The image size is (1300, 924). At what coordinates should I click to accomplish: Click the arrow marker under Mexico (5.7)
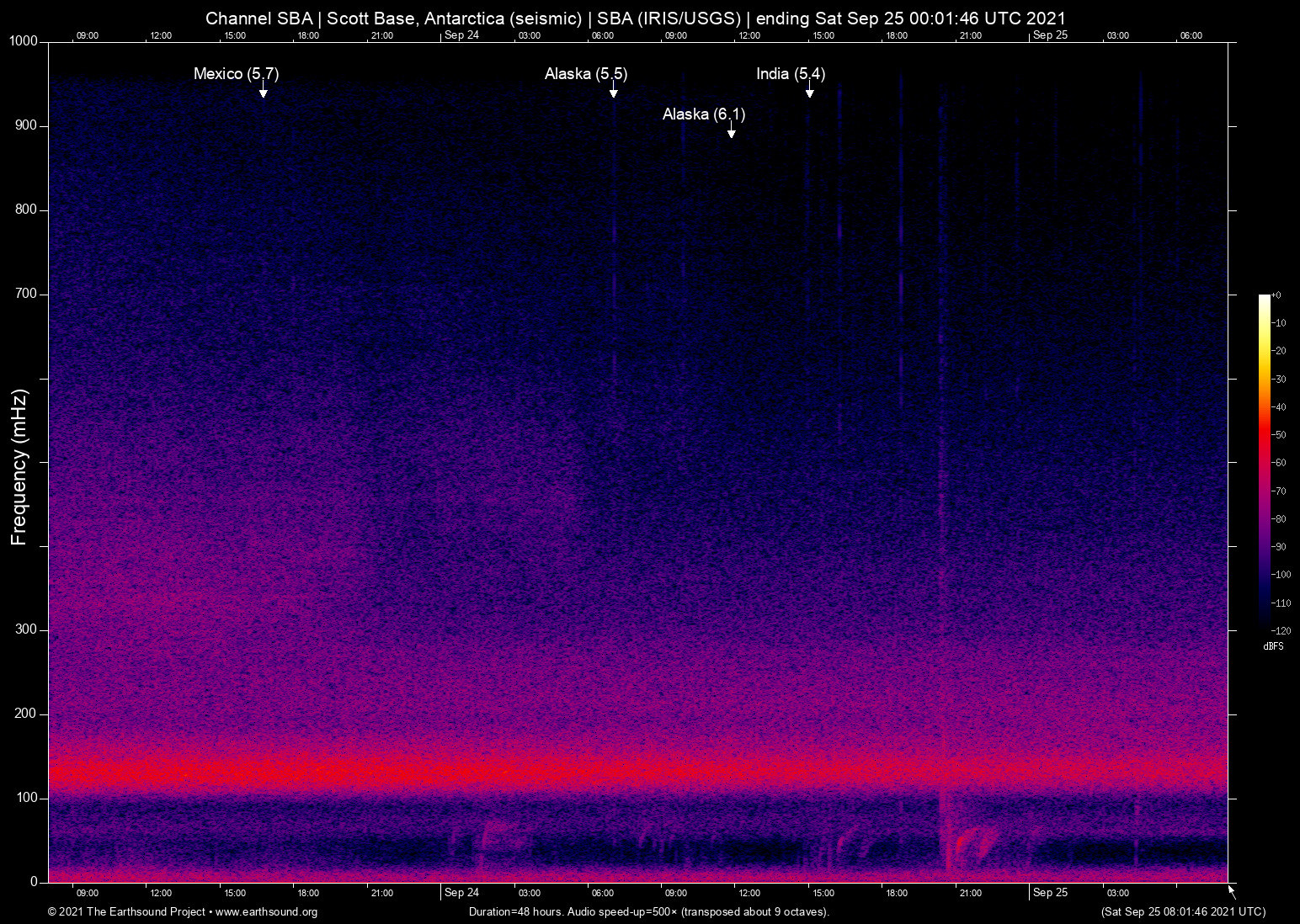pos(263,91)
